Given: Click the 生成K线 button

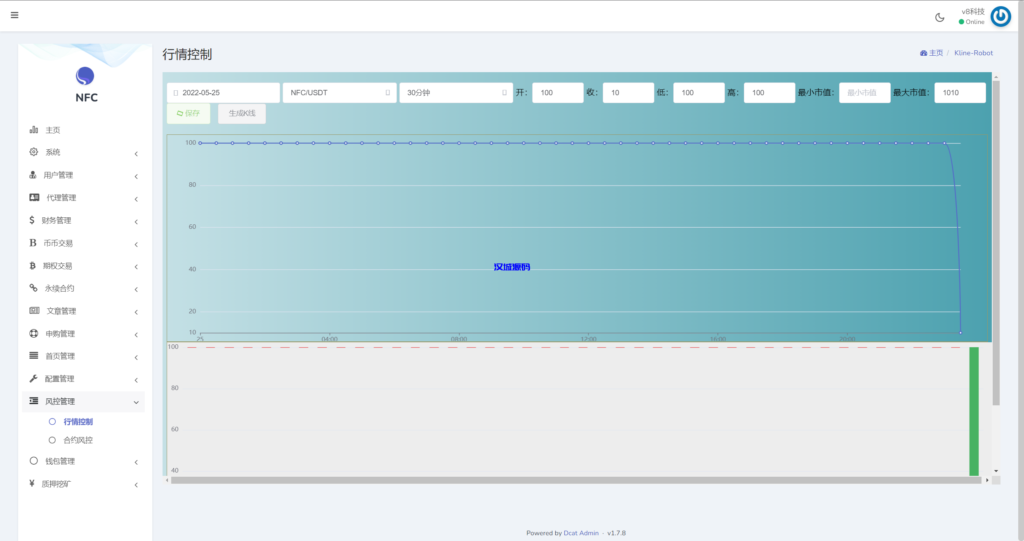Looking at the screenshot, I should coord(242,114).
